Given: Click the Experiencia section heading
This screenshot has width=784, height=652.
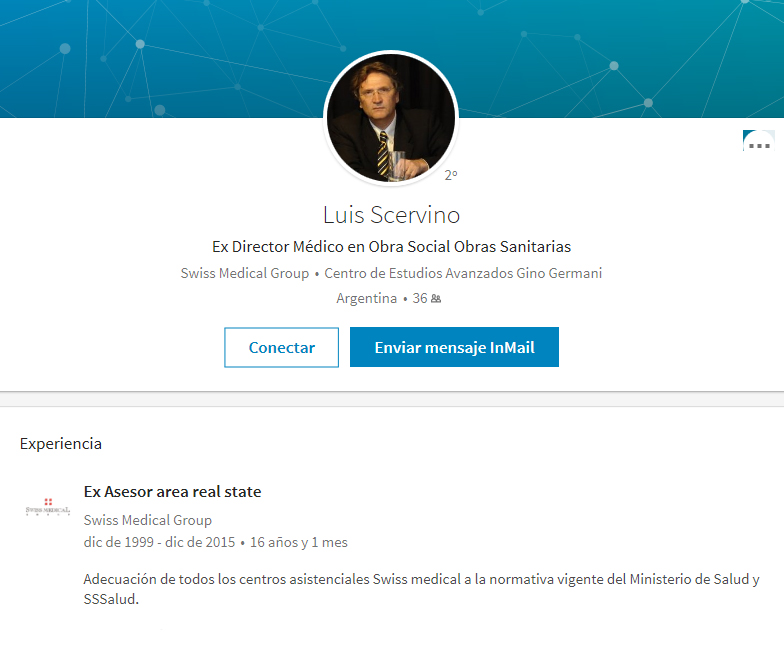Looking at the screenshot, I should [61, 443].
